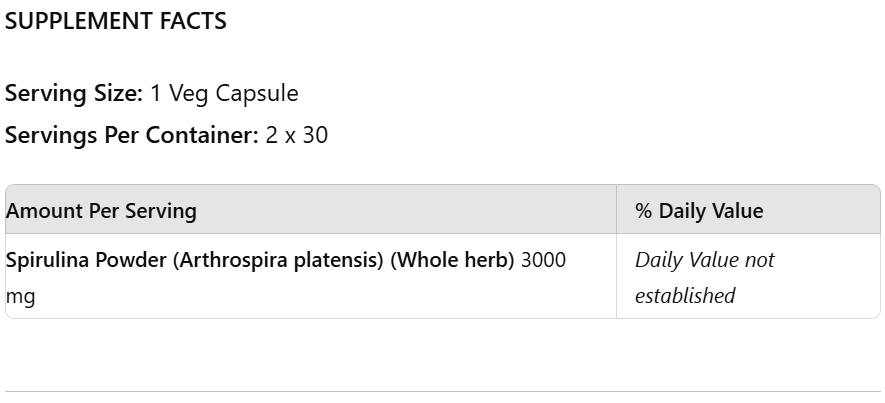The image size is (885, 403).
Task: Click the 'Servings Per Container:' label
Action: [x=132, y=135]
